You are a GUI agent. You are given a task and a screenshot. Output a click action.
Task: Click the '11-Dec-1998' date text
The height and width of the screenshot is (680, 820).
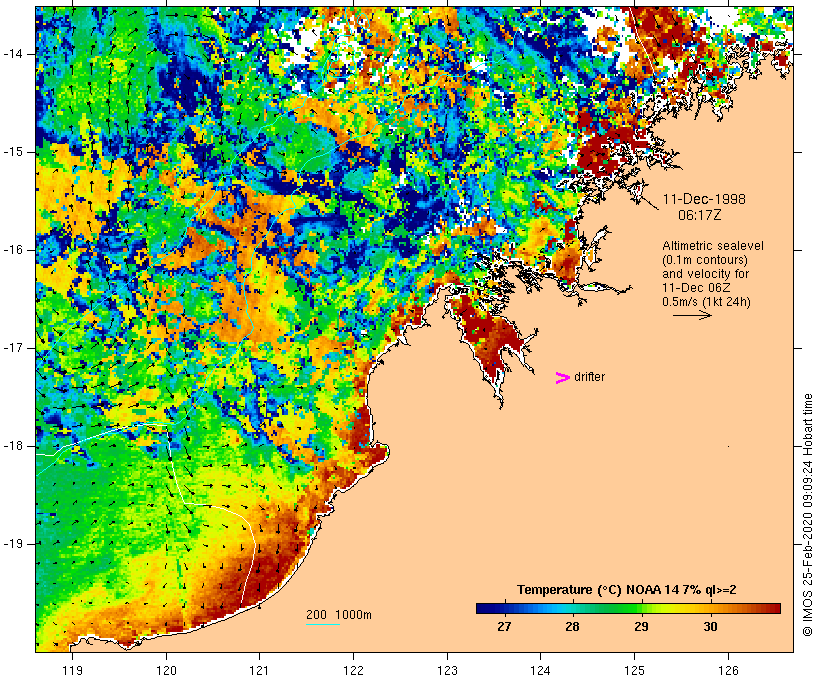coord(704,199)
